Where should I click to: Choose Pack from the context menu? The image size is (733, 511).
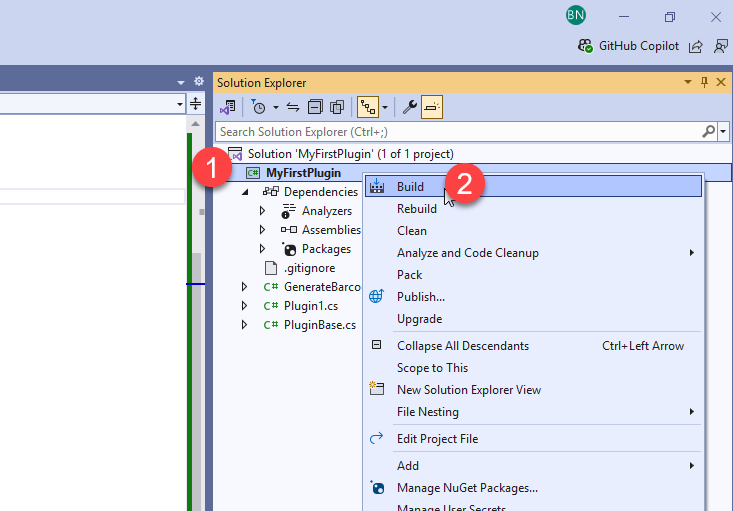533,274
